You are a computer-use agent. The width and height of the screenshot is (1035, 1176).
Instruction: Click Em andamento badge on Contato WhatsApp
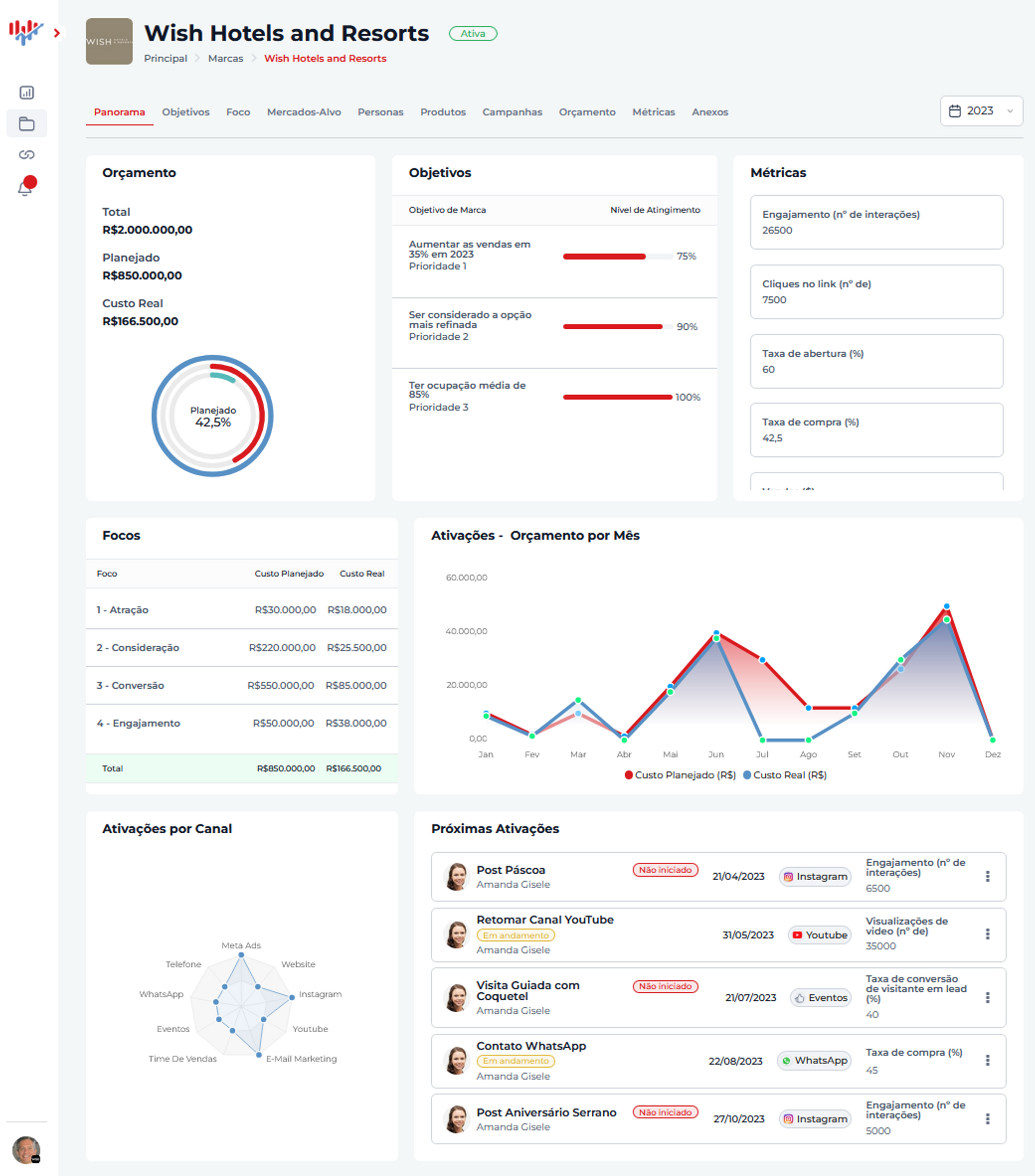click(x=516, y=1061)
